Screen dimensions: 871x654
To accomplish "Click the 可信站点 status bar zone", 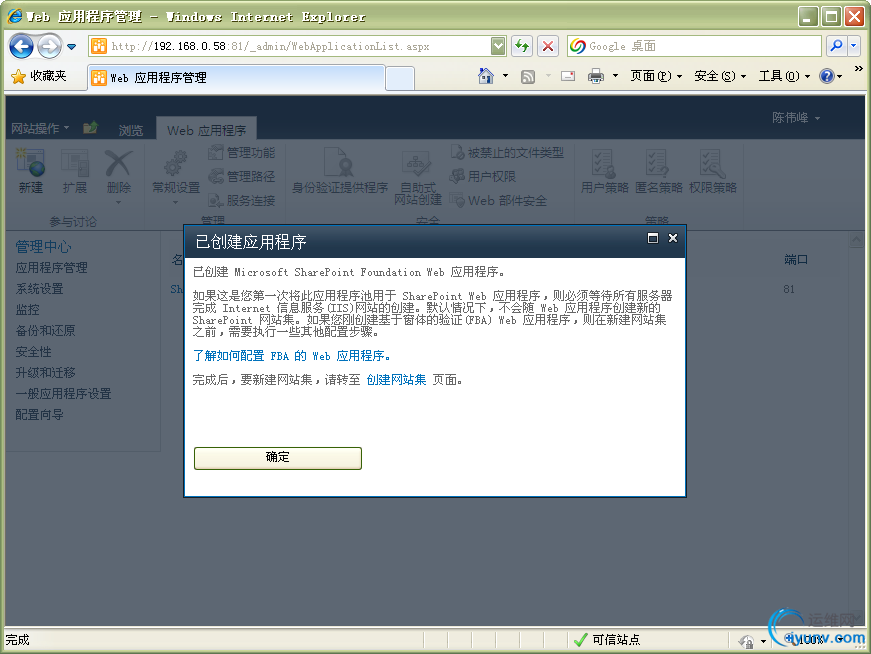I will pyautogui.click(x=607, y=640).
